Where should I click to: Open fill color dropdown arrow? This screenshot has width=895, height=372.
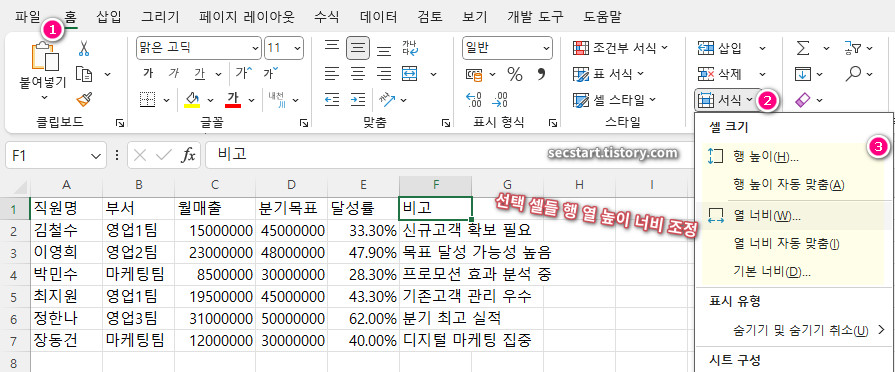pos(210,100)
